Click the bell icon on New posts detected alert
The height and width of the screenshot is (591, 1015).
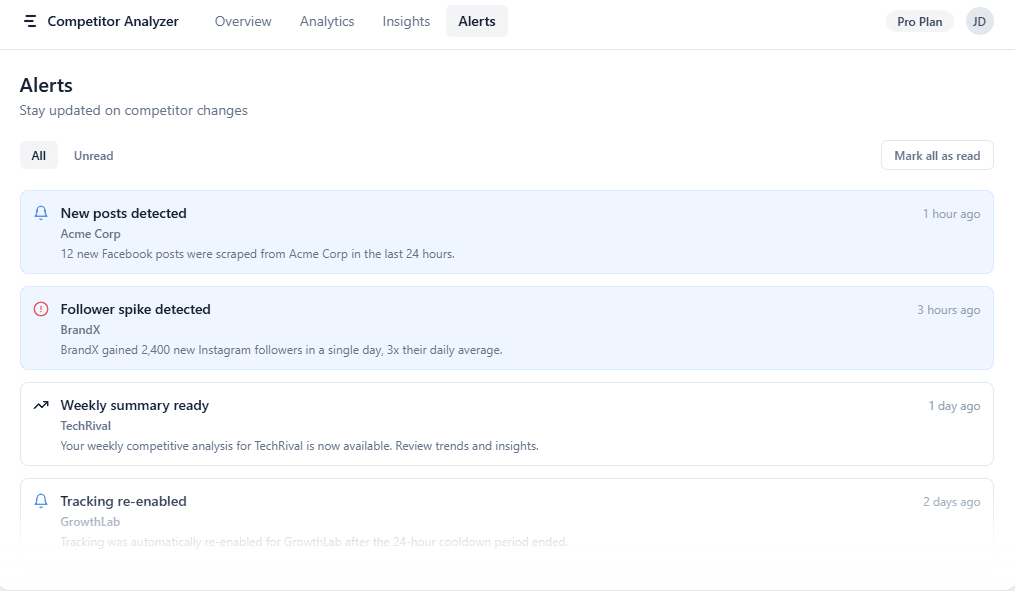tap(40, 212)
